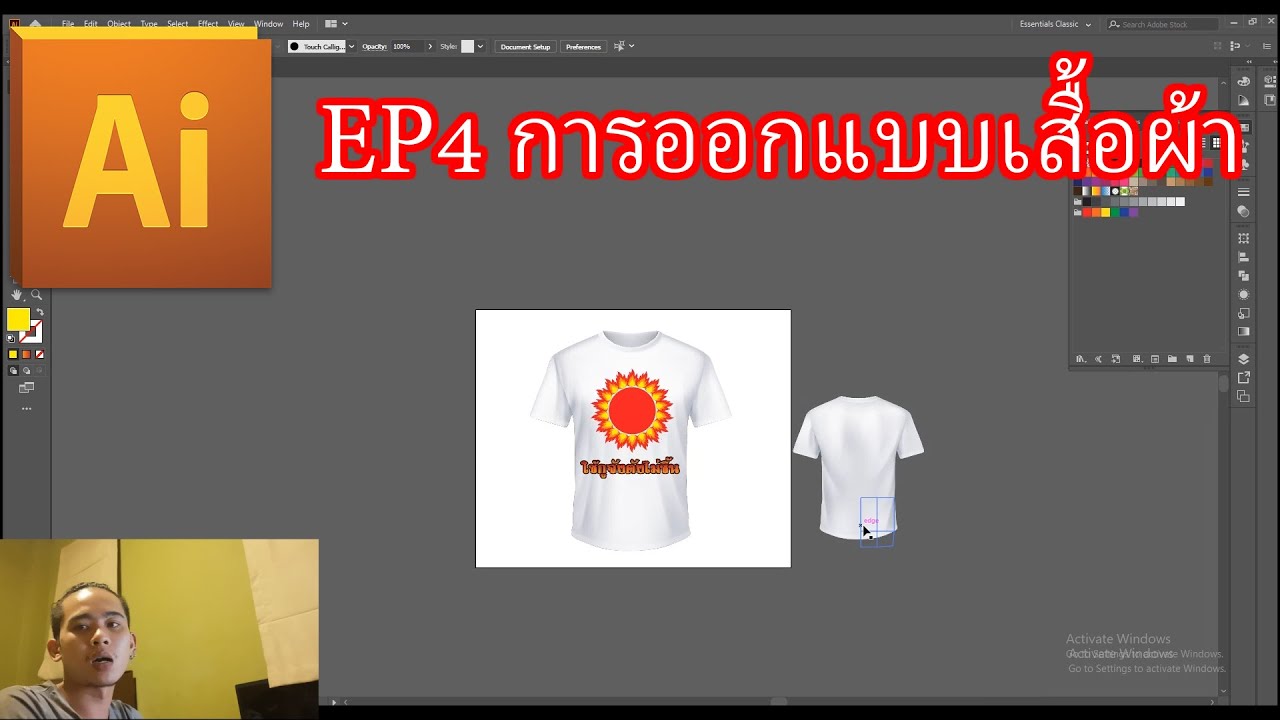Swap fill and stroke colors
1280x720 pixels.
pos(40,314)
